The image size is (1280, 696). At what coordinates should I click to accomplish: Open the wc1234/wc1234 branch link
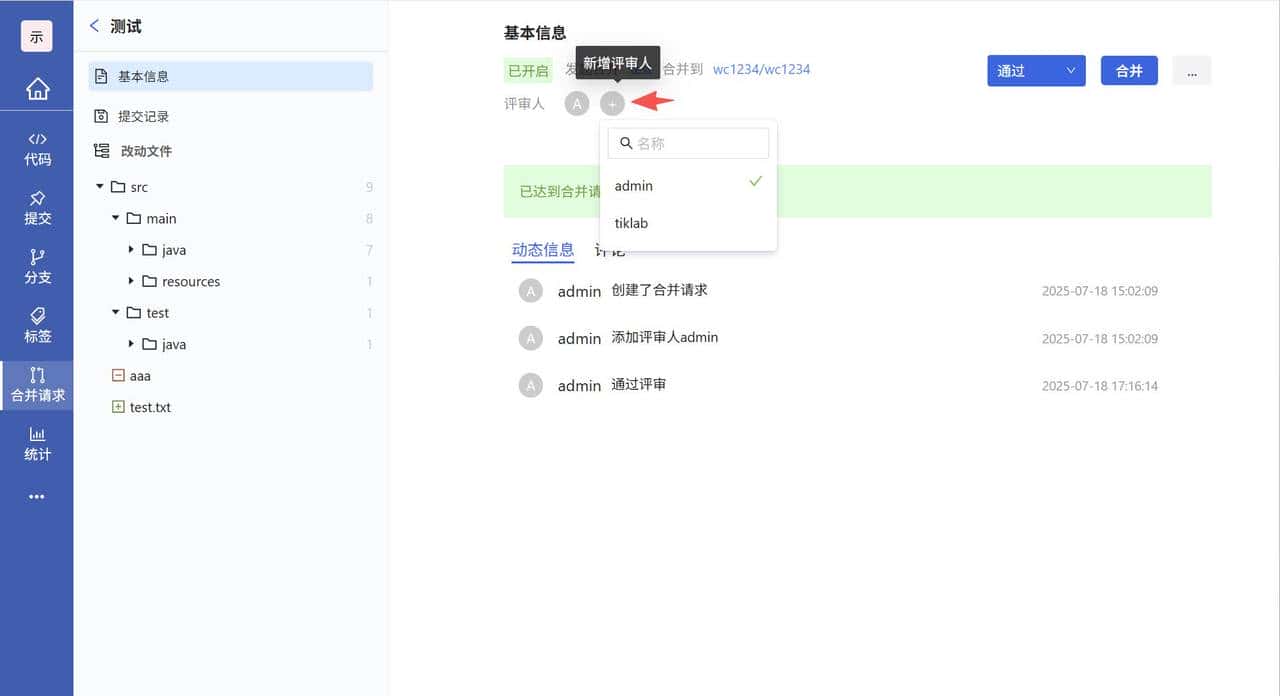(762, 69)
